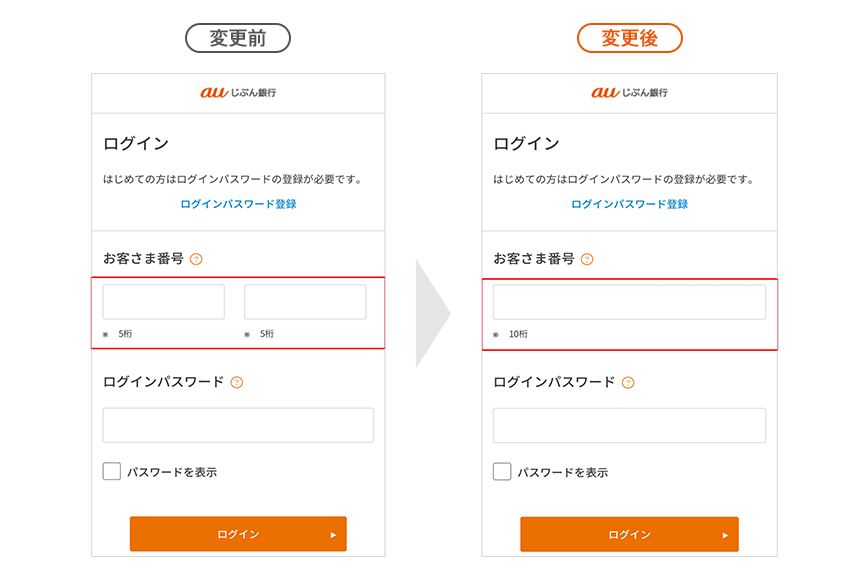Click the au じぶん銀行 logo in 変更後 panel

[629, 93]
